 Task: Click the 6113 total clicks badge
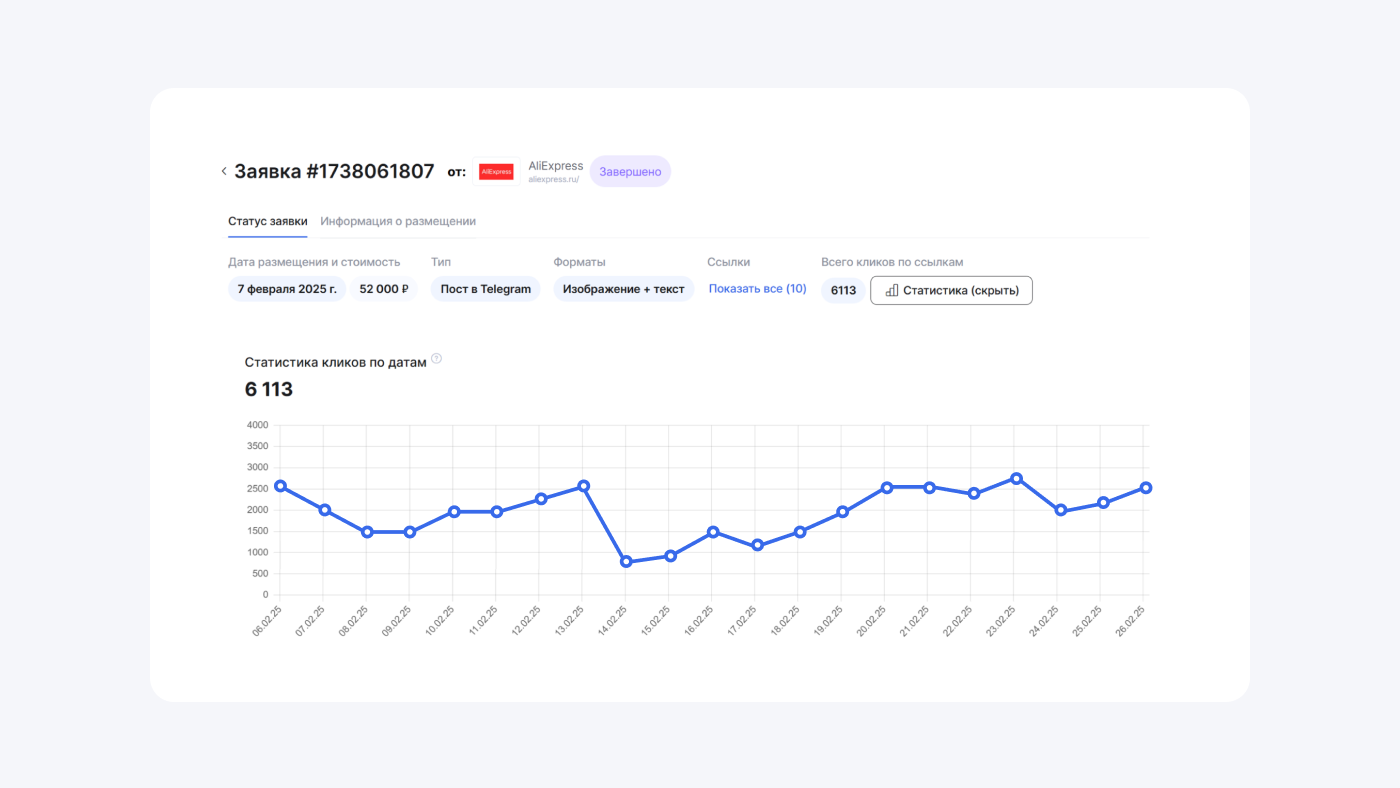coord(843,290)
